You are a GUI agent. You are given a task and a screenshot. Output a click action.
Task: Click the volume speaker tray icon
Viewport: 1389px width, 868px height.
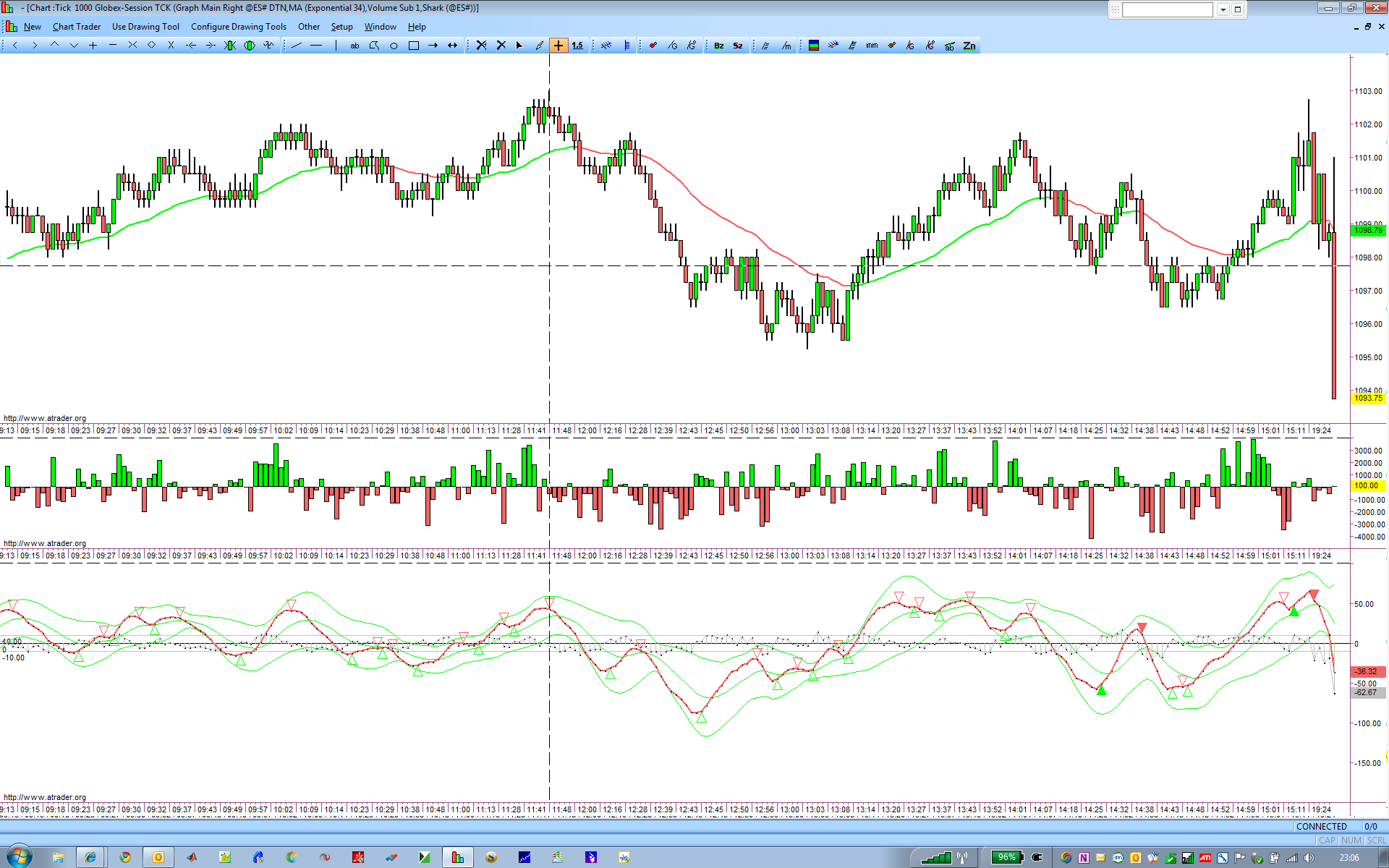[1309, 858]
